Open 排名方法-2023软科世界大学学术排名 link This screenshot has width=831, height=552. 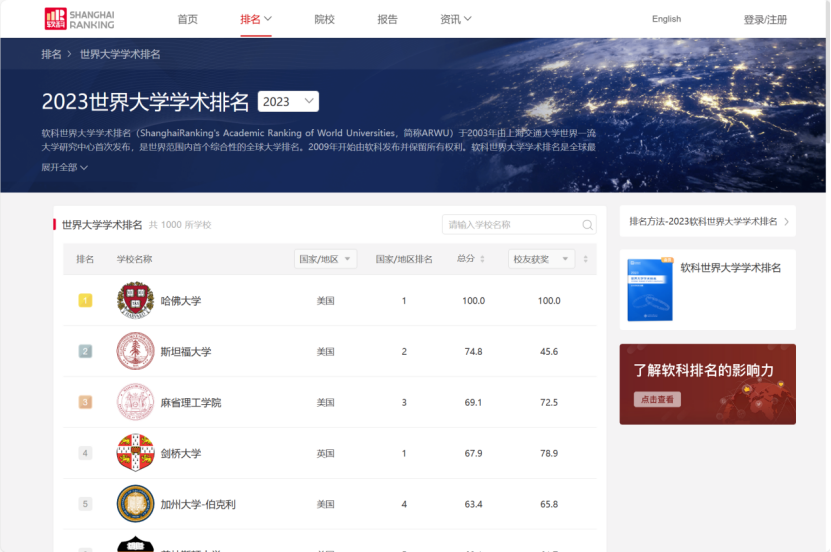point(708,221)
